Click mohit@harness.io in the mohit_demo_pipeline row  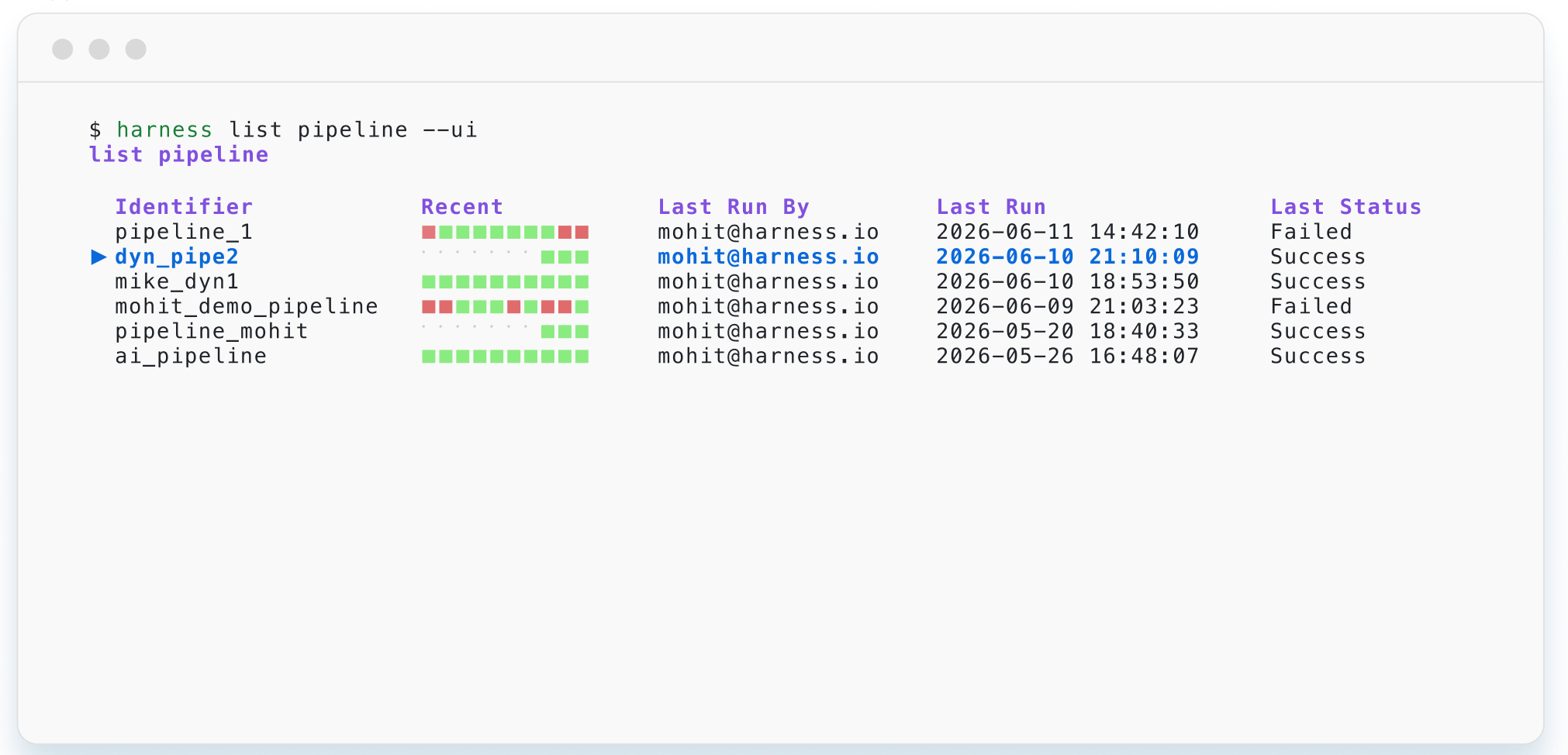click(x=768, y=306)
